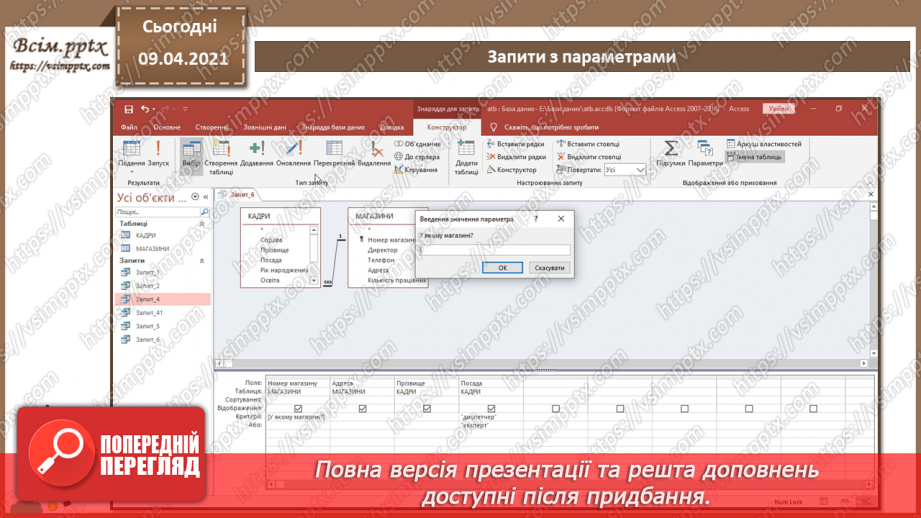The width and height of the screenshot is (921, 518).
Task: Toggle show checkbox in eighth empty grid column
Action: click(749, 409)
